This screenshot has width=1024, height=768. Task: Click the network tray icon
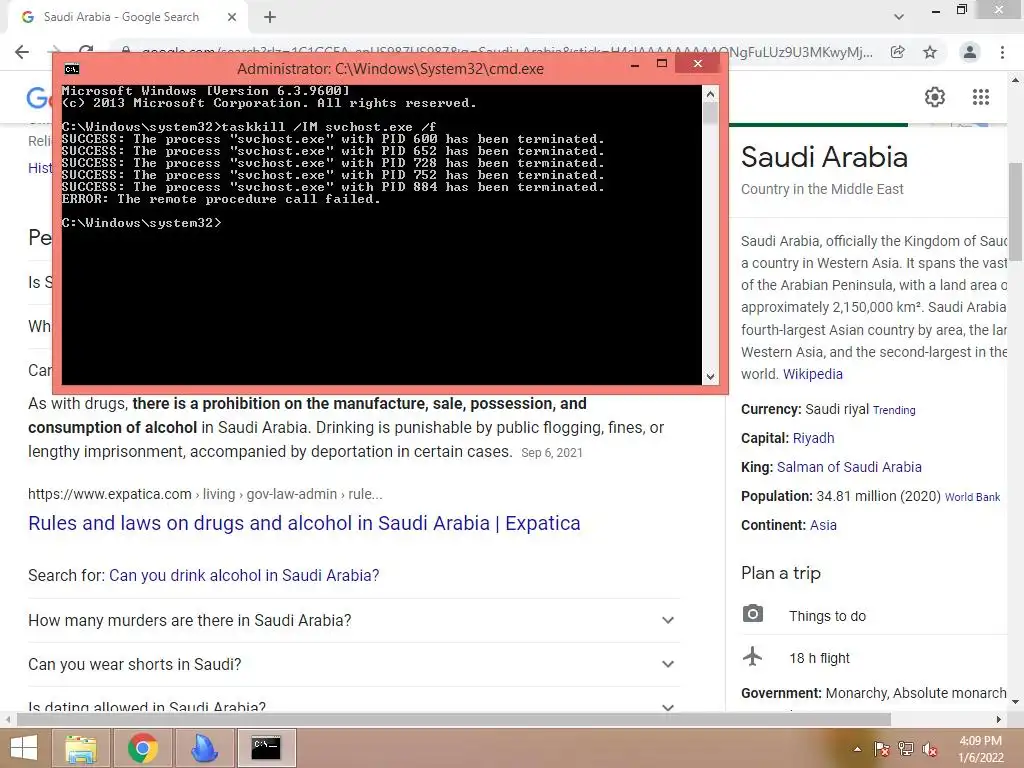click(x=906, y=749)
